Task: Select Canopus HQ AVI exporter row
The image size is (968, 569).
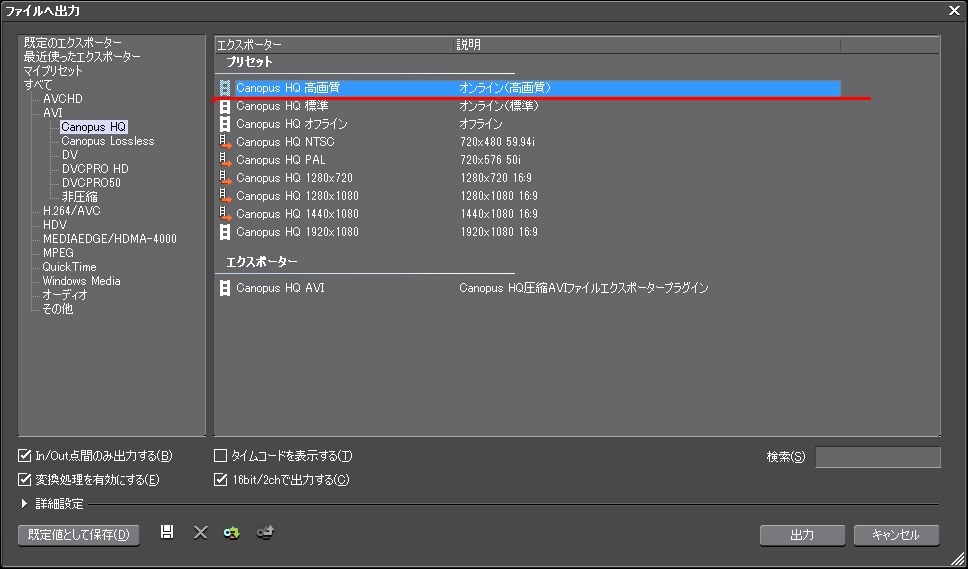Action: pos(529,288)
